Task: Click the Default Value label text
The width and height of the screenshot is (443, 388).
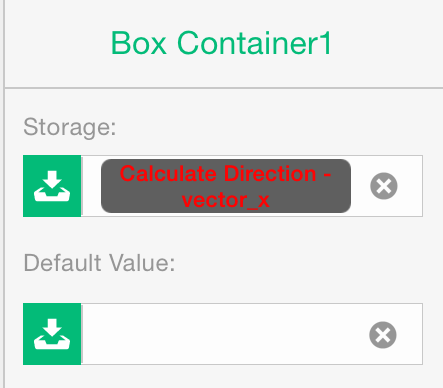Action: pyautogui.click(x=99, y=263)
